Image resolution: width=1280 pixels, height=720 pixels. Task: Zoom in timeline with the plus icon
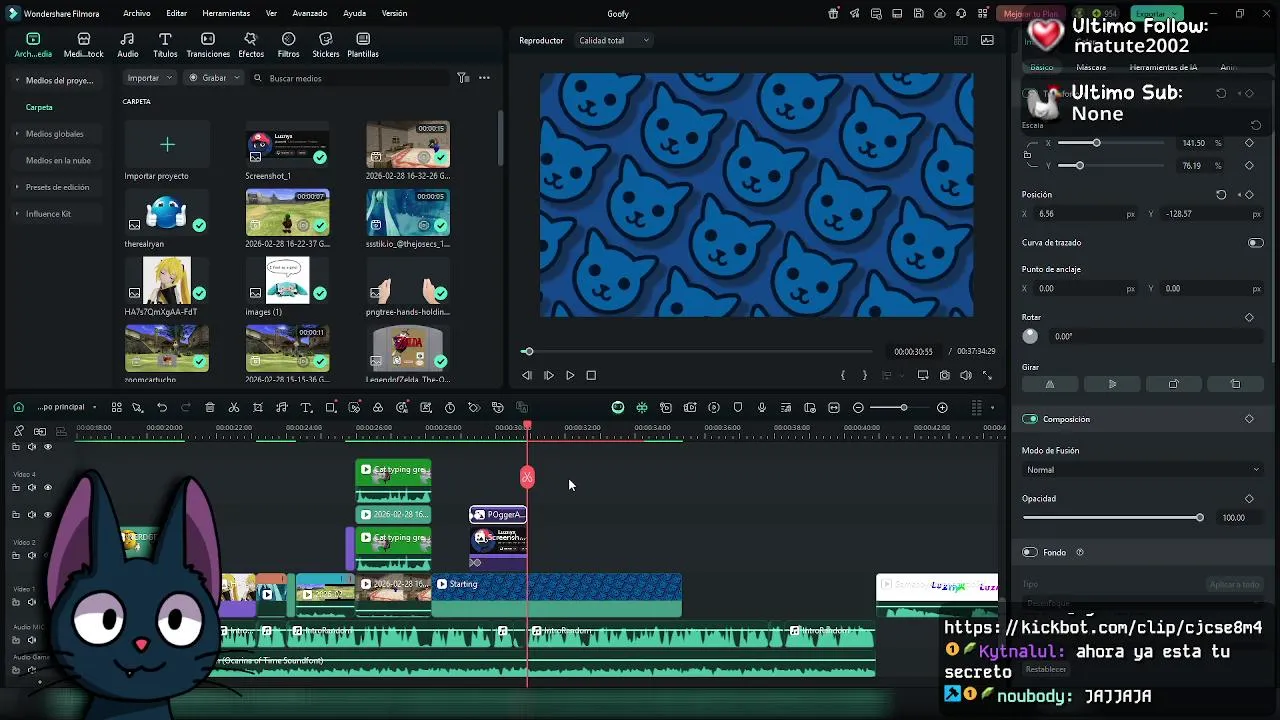tap(942, 408)
